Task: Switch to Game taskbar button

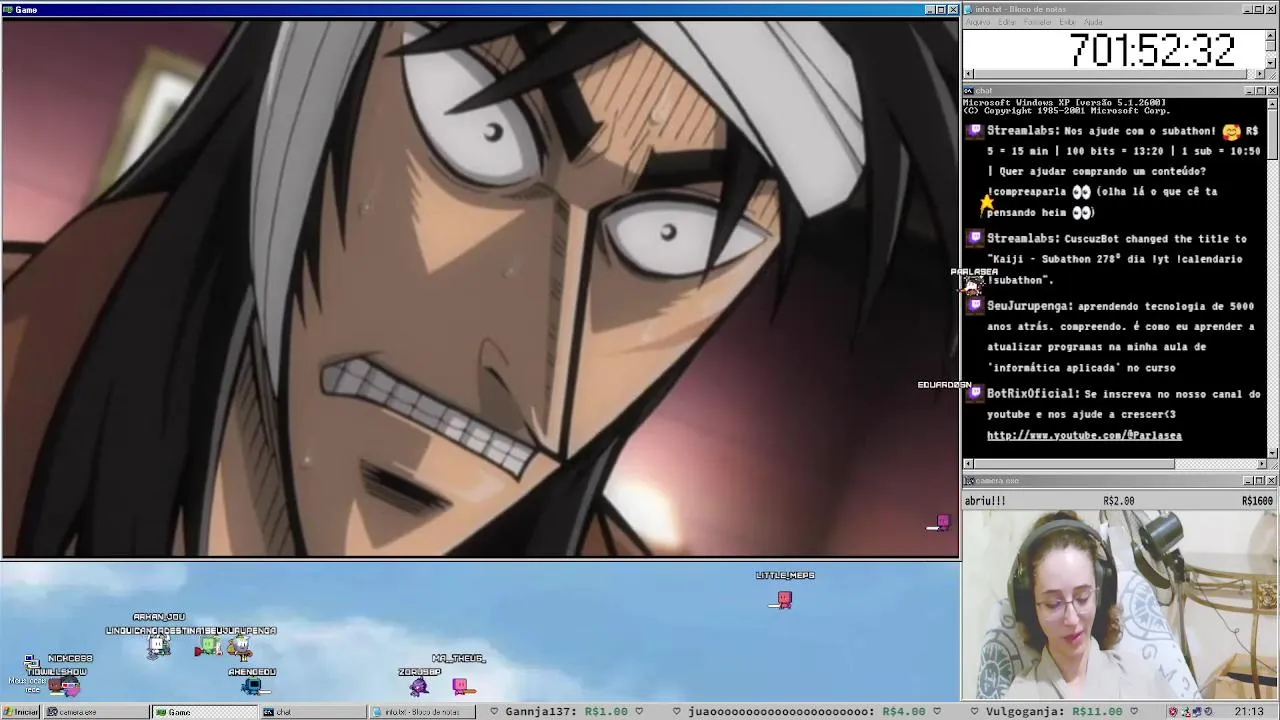Action: pyautogui.click(x=204, y=712)
